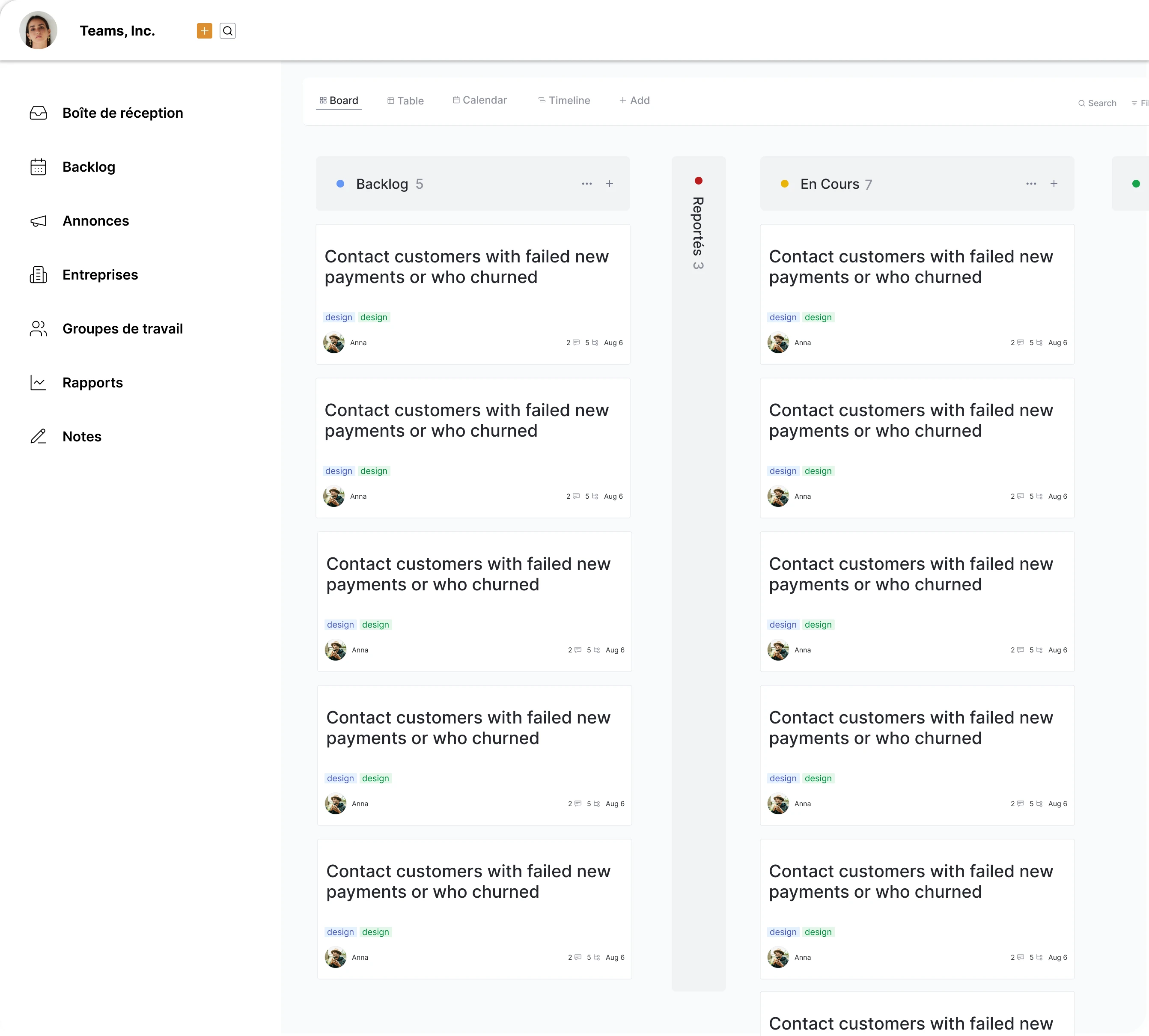Click green design tag on first Backlog card
The height and width of the screenshot is (1036, 1149).
coord(374,317)
